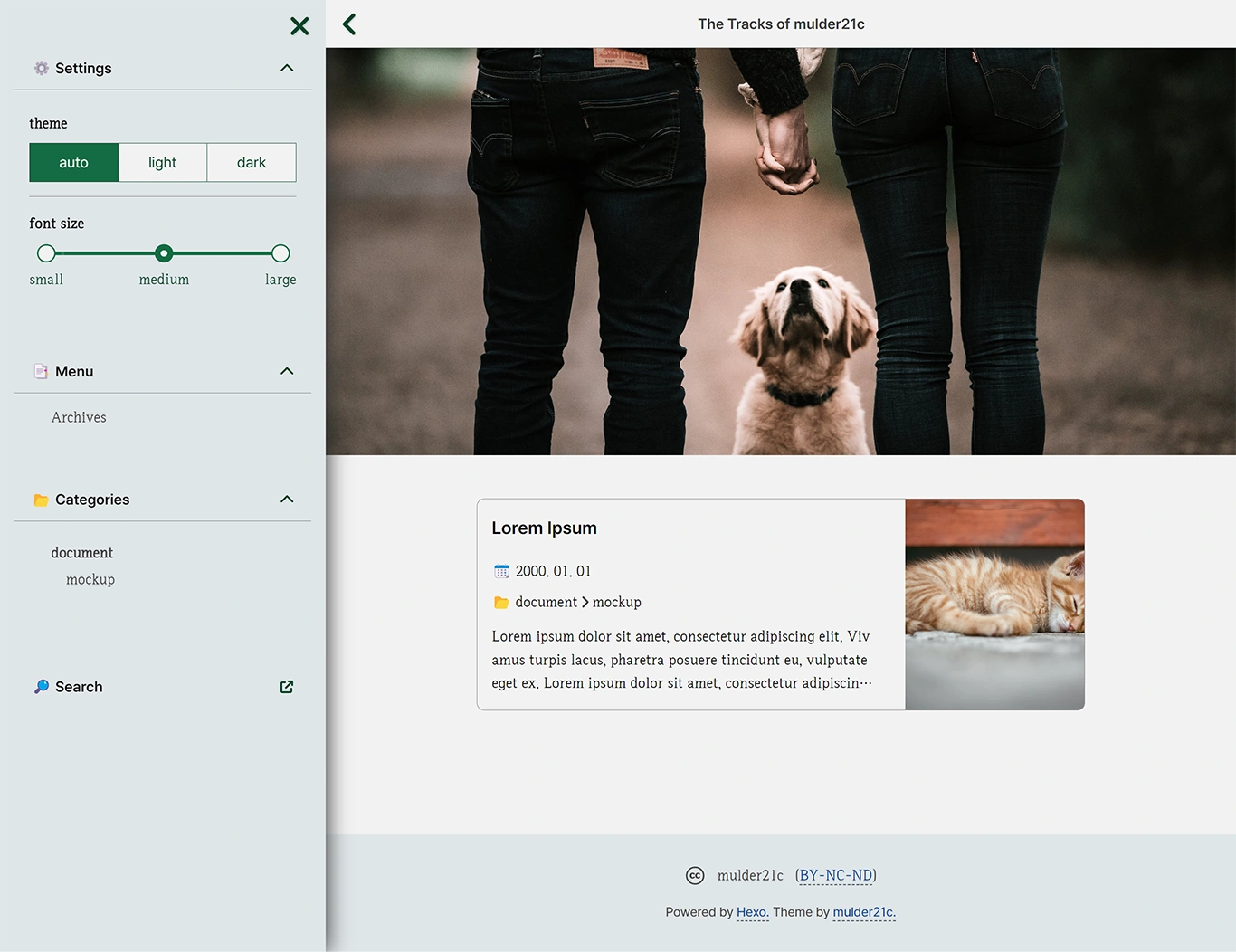
Task: Select the auto theme option
Action: pos(74,163)
